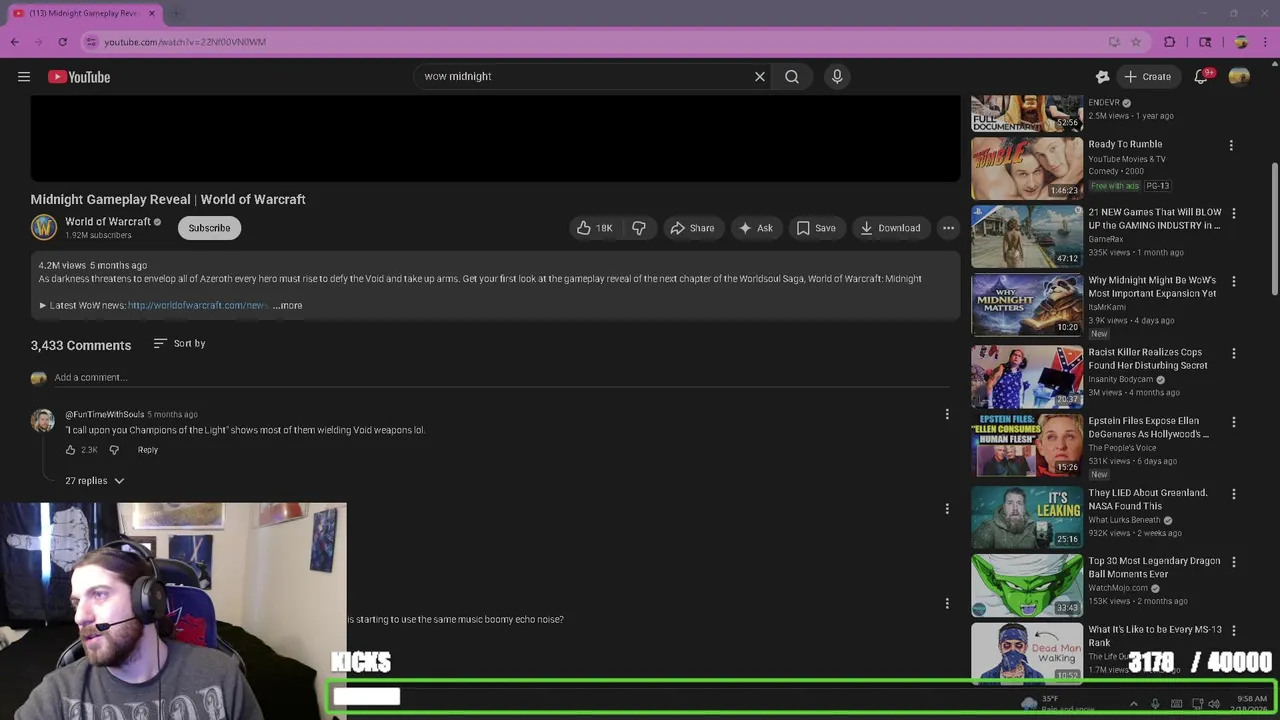View site information icon in address bar
The image size is (1280, 720).
91,42
